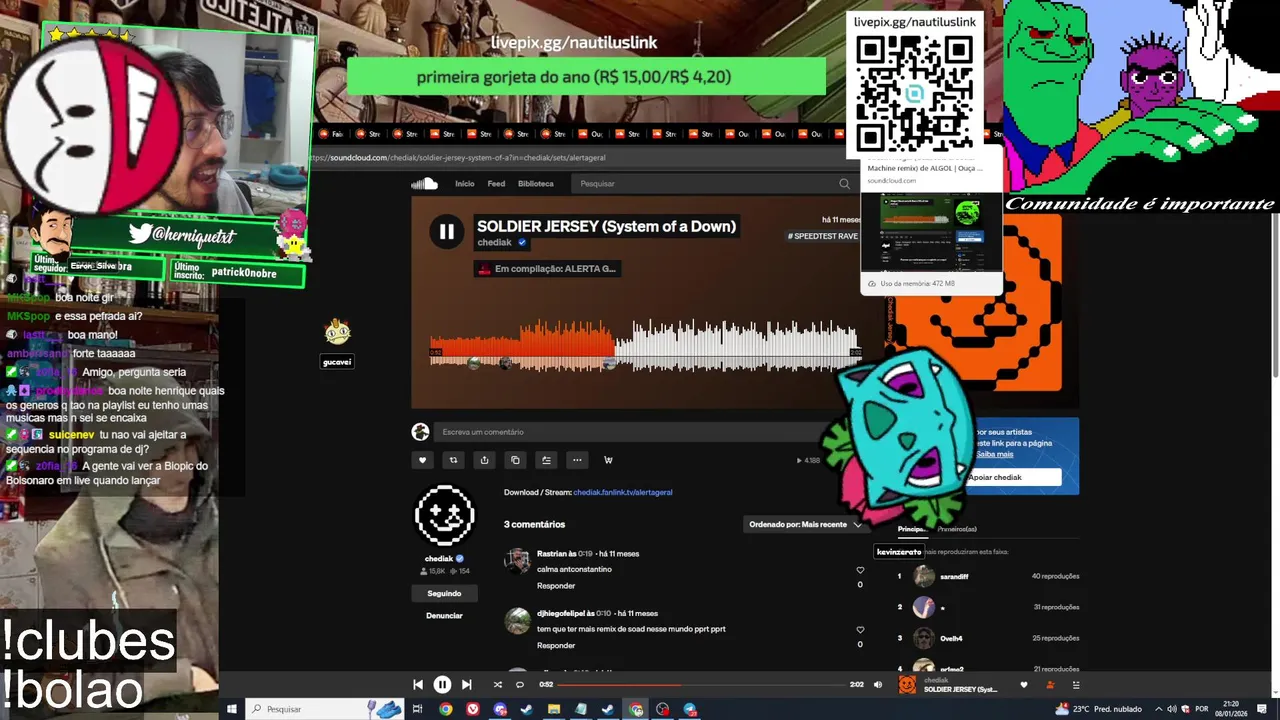Image resolution: width=1280 pixels, height=720 pixels.
Task: Open the POR input language selector
Action: tap(1201, 709)
